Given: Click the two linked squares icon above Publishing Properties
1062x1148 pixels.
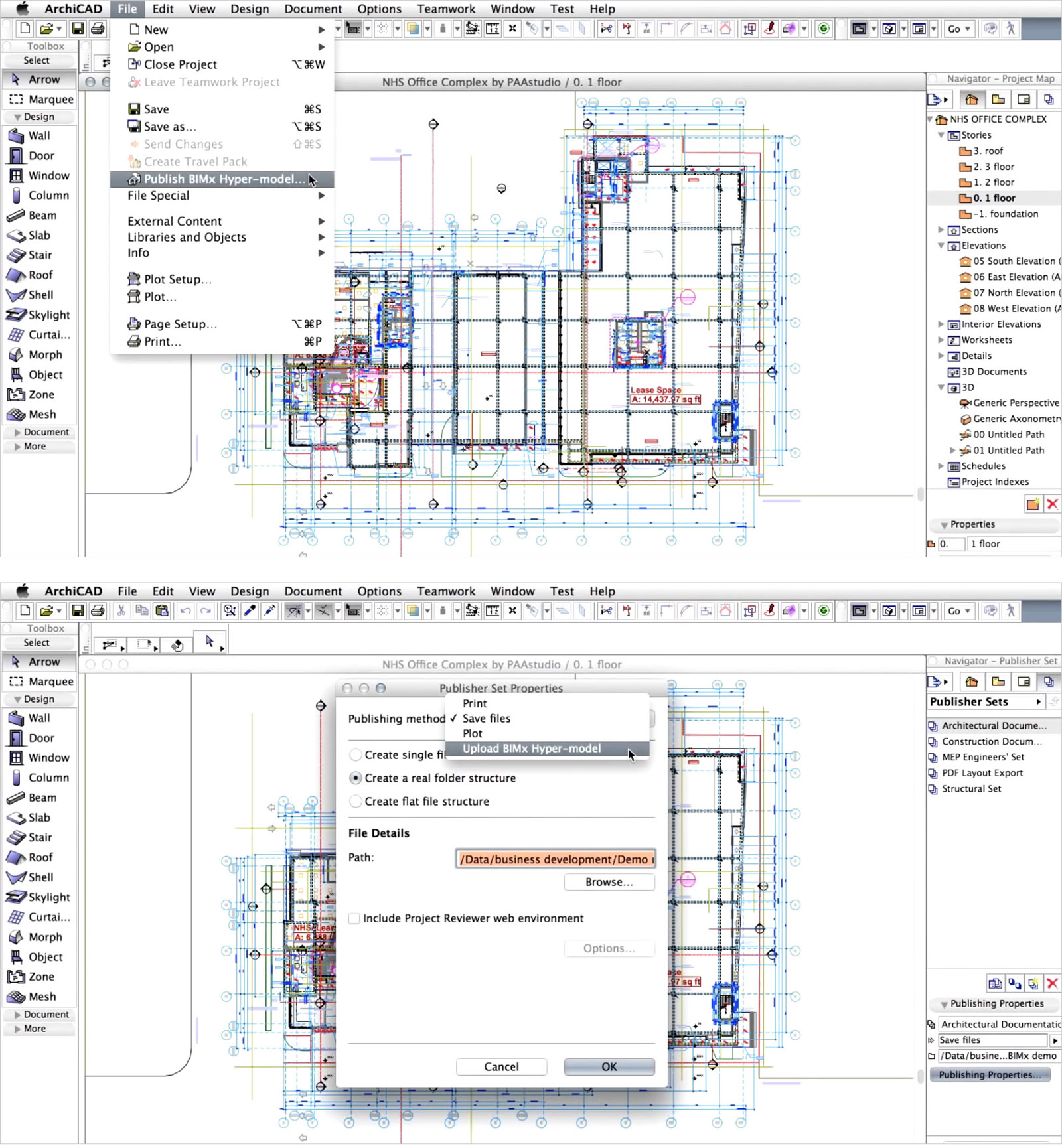Looking at the screenshot, I should coord(1014,983).
